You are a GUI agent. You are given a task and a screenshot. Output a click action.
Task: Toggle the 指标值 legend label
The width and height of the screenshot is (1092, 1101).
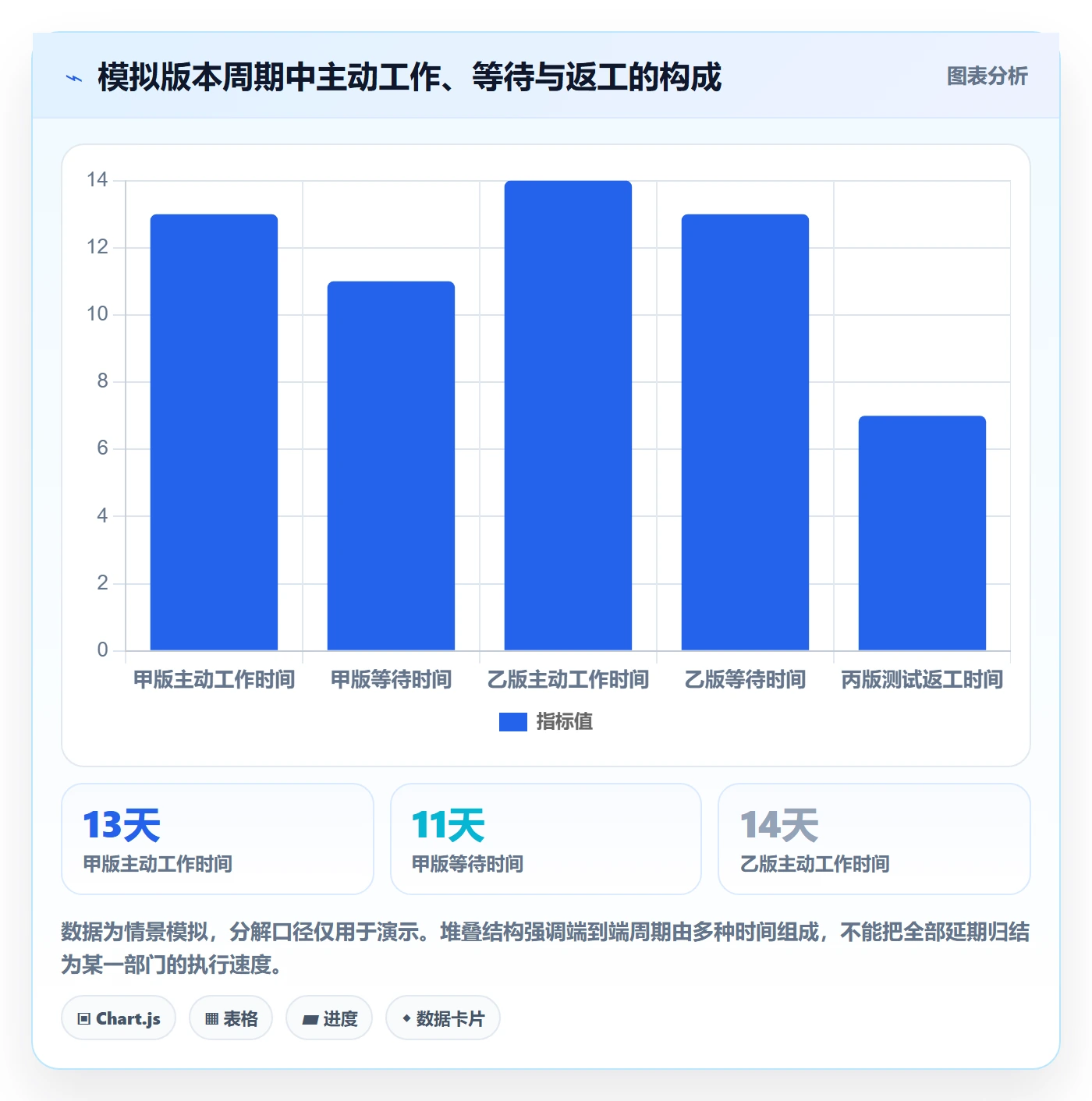point(564,722)
